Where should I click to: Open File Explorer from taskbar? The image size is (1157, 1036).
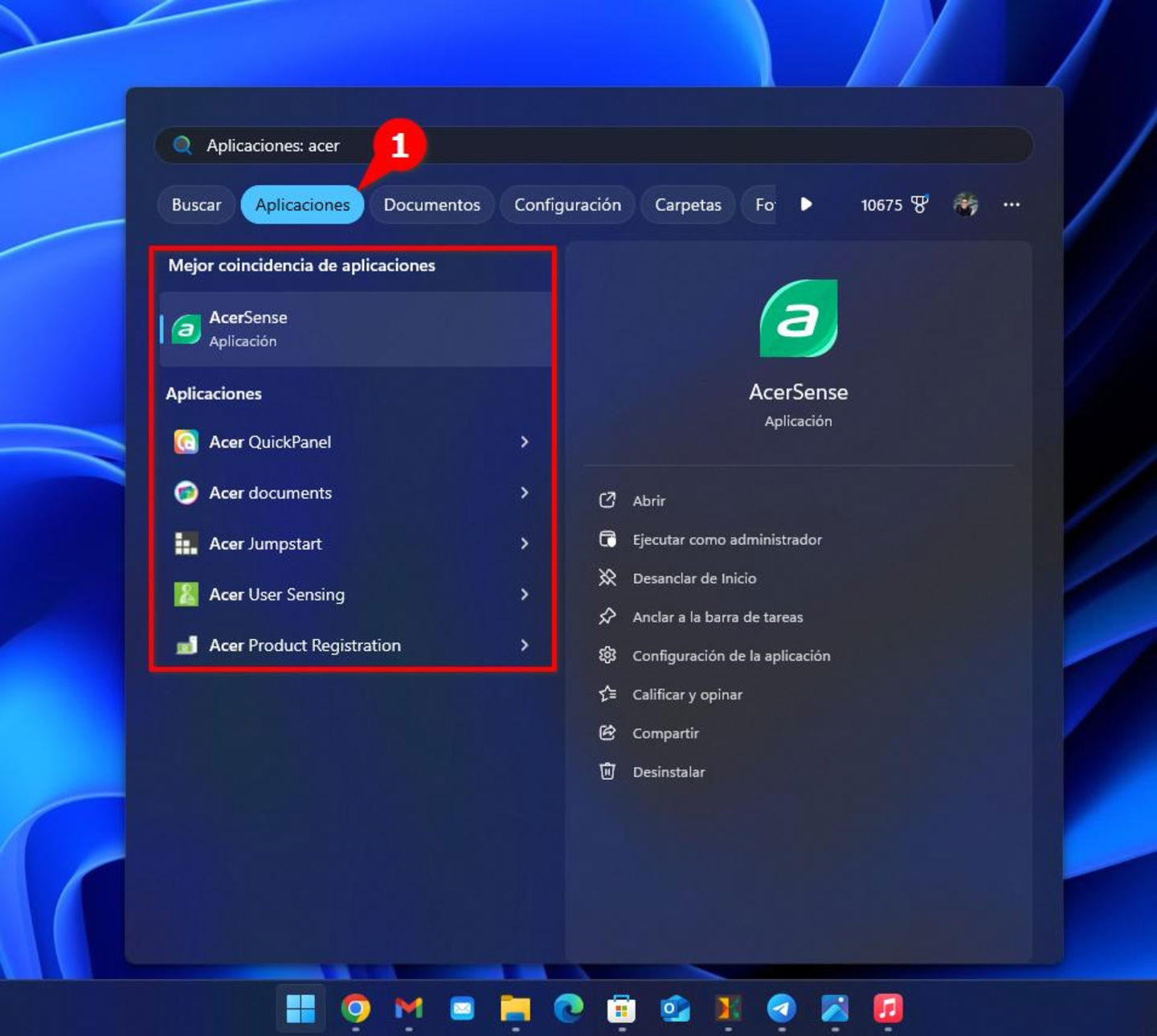(515, 1008)
